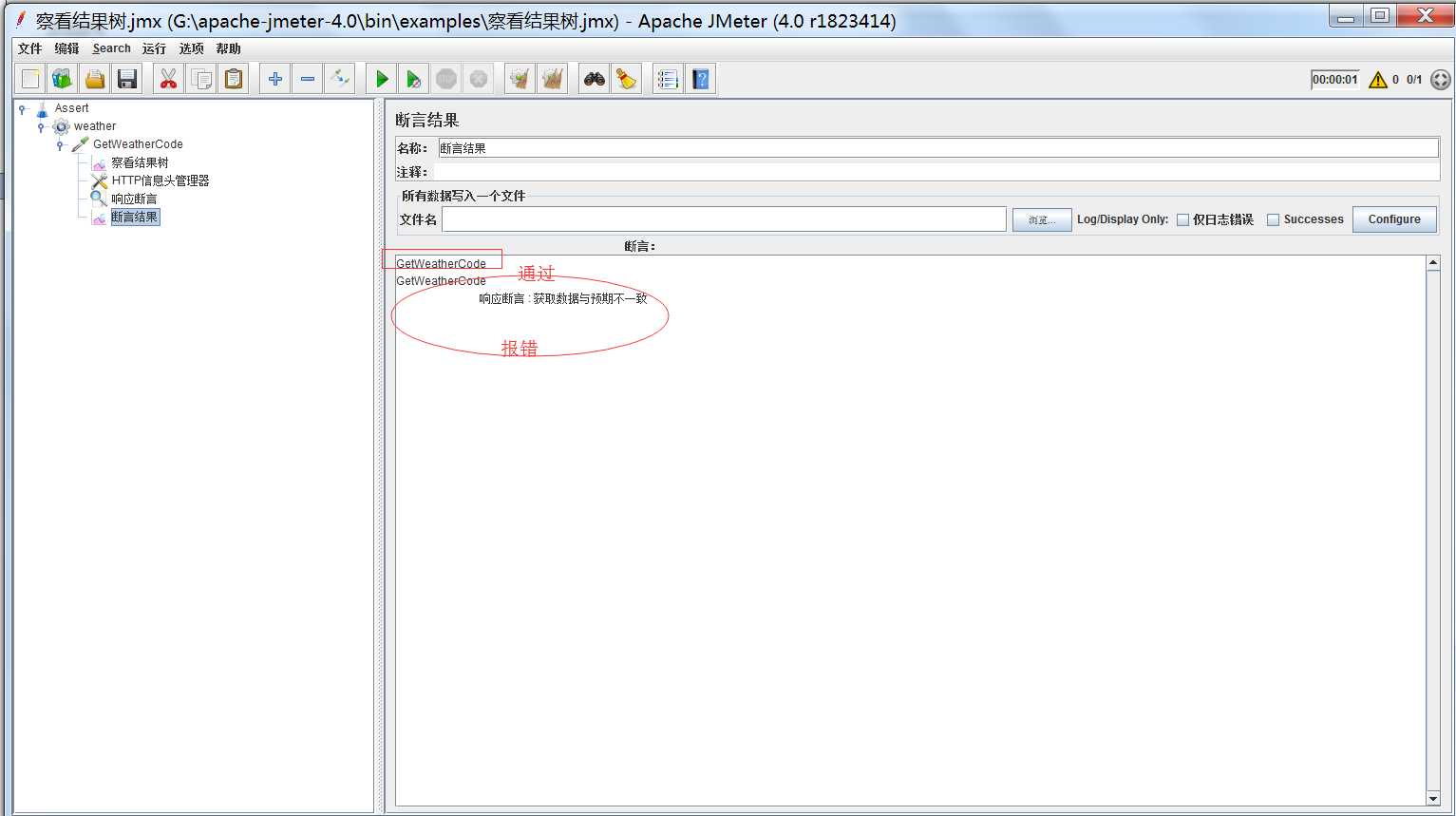Click the New test plan icon

coord(30,79)
